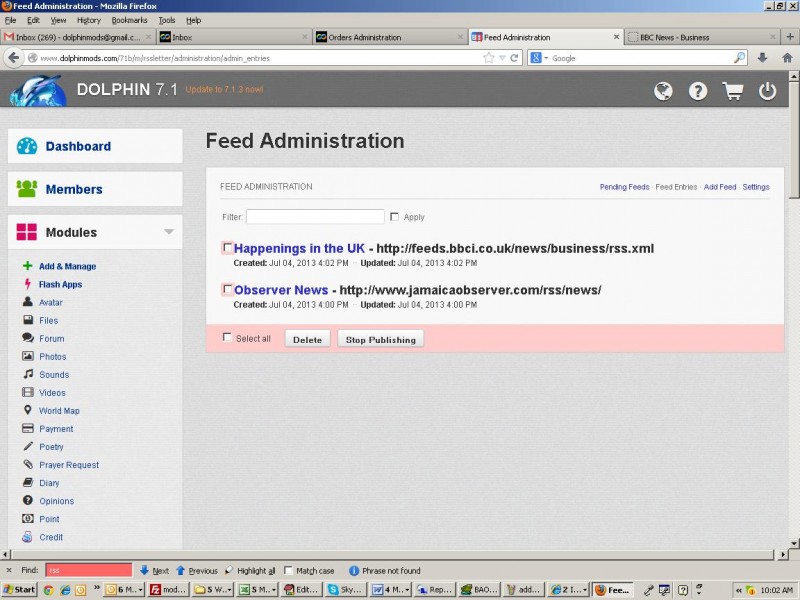The height and width of the screenshot is (600, 800).
Task: Click the Update to 7.1.3 now link
Action: click(224, 89)
